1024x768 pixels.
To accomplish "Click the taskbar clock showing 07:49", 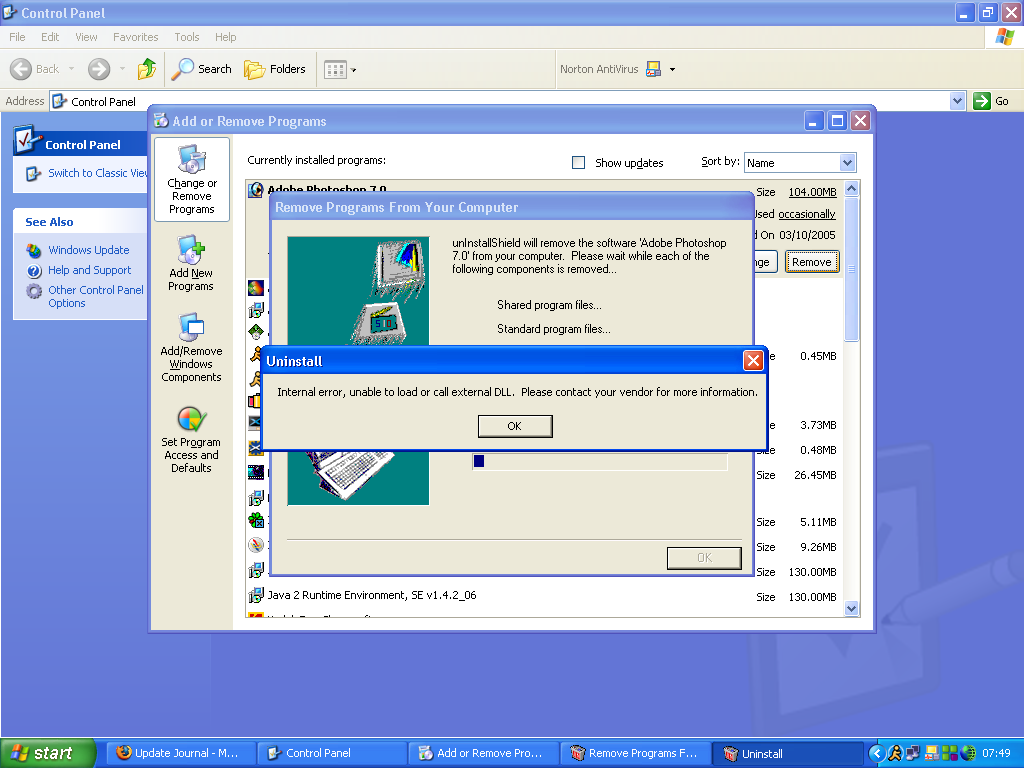I will coord(996,754).
